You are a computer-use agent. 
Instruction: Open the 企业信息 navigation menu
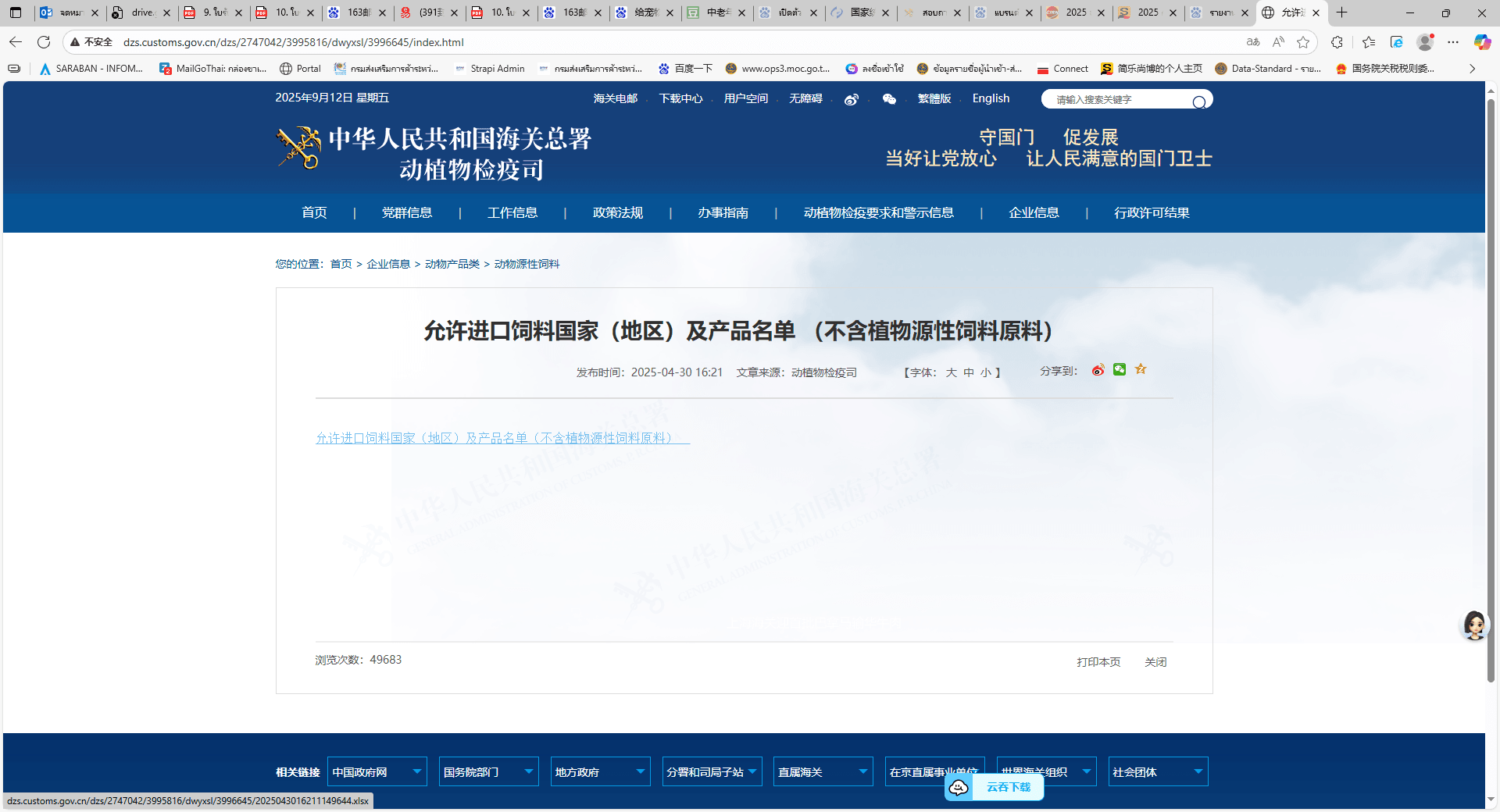pos(1034,213)
